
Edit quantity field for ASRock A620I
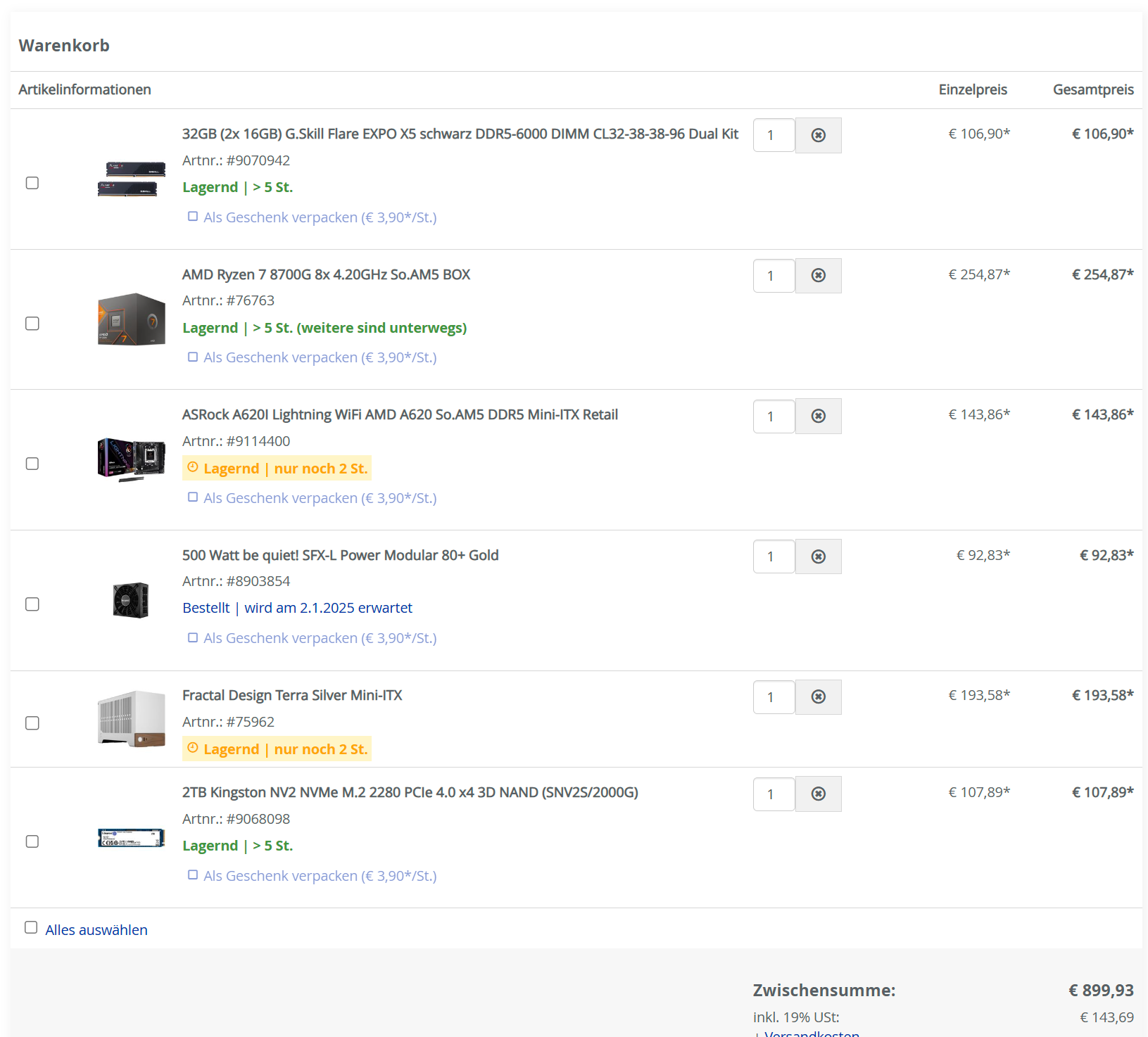pos(774,416)
